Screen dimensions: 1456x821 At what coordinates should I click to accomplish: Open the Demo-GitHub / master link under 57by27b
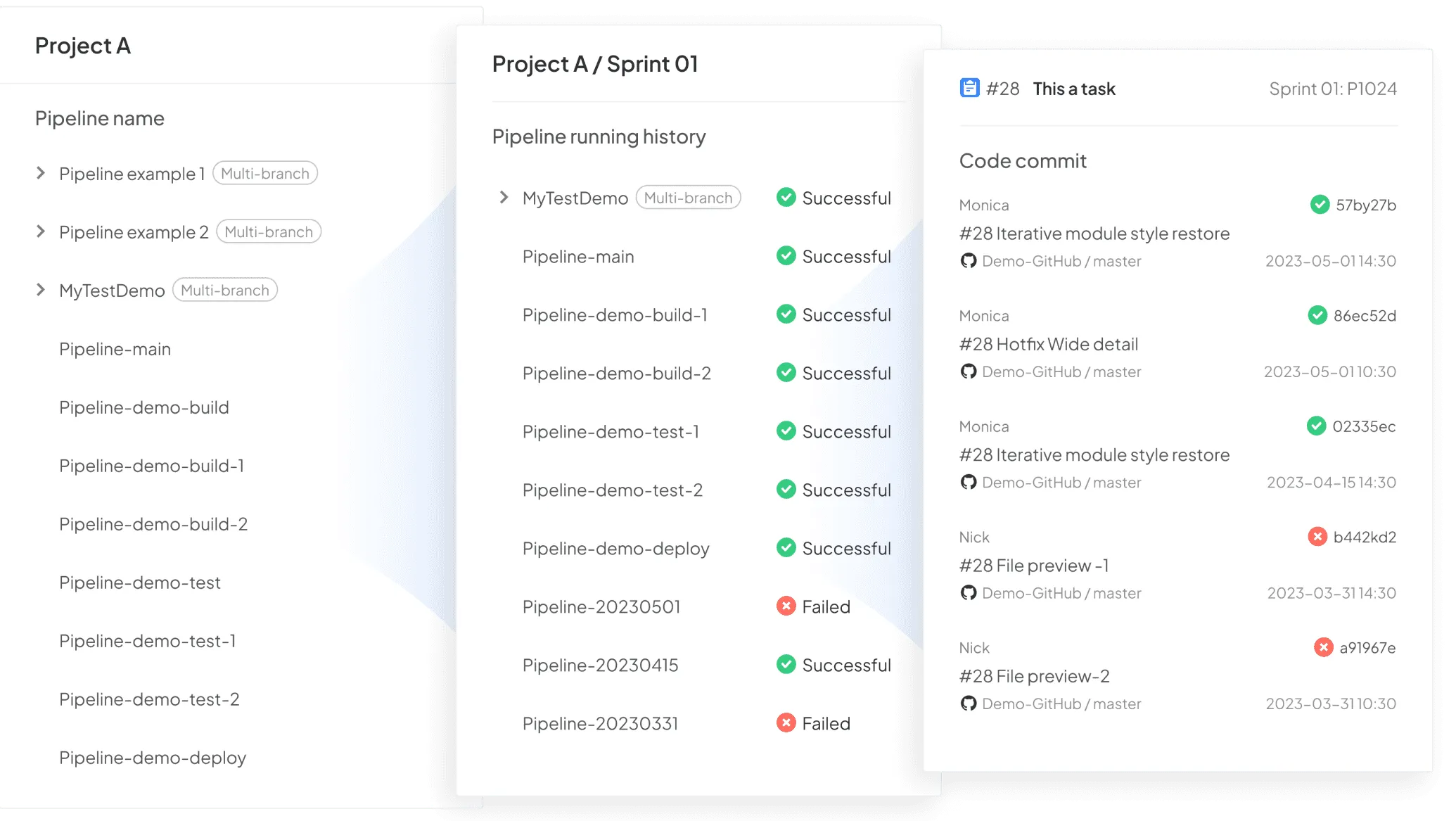click(1061, 261)
